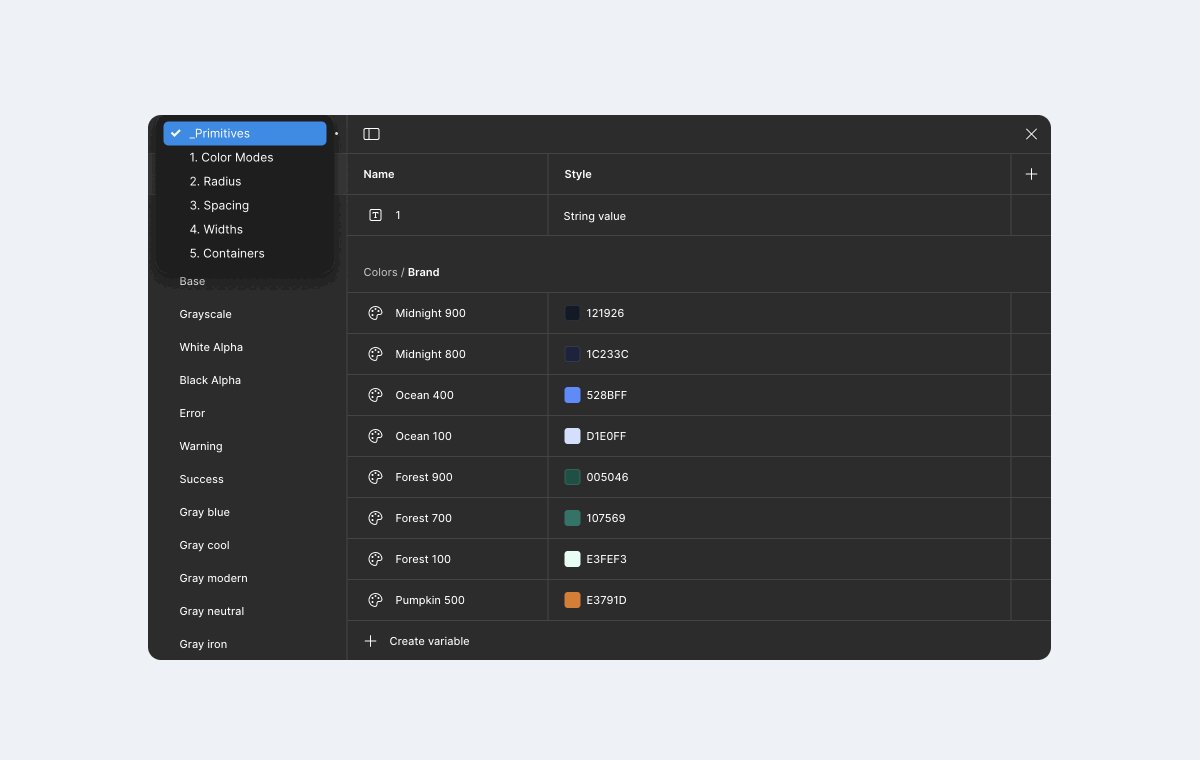Click the Midnight 900 variable name
The width and height of the screenshot is (1200, 760).
click(x=430, y=313)
